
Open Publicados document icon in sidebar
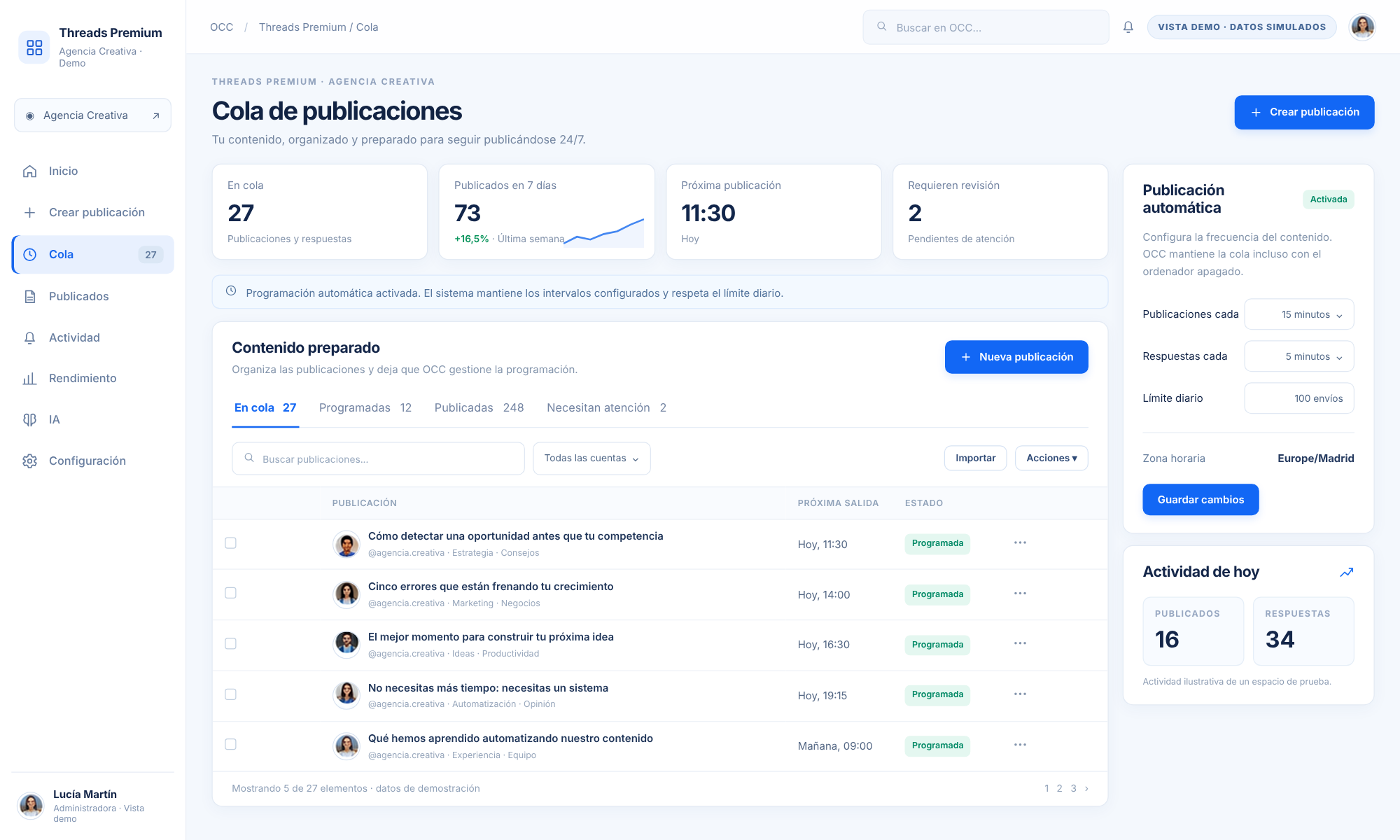click(29, 297)
